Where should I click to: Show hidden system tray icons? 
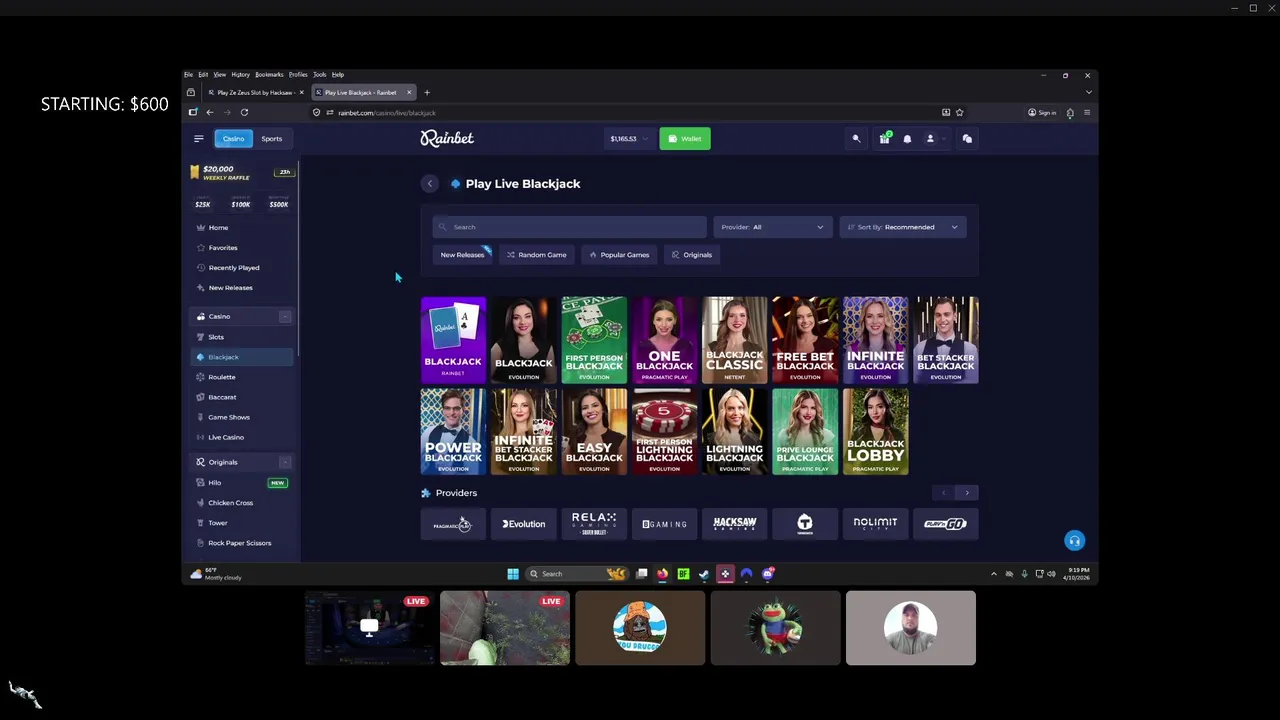[994, 574]
